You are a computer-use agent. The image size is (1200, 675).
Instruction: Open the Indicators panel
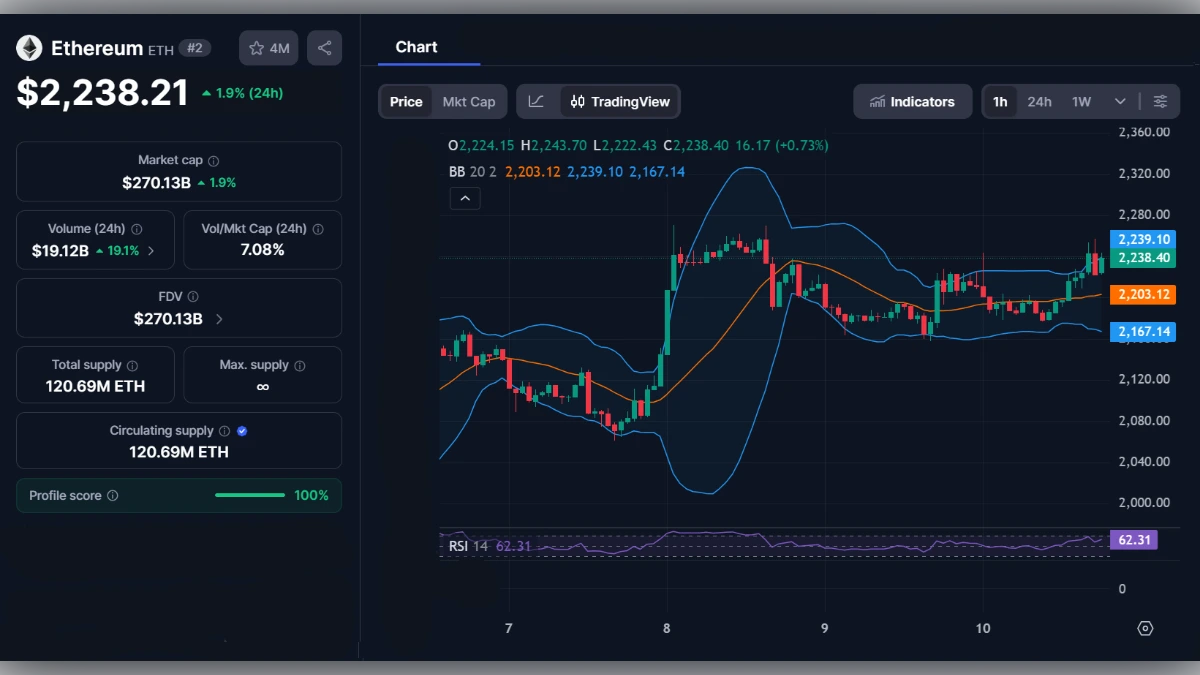coord(912,101)
